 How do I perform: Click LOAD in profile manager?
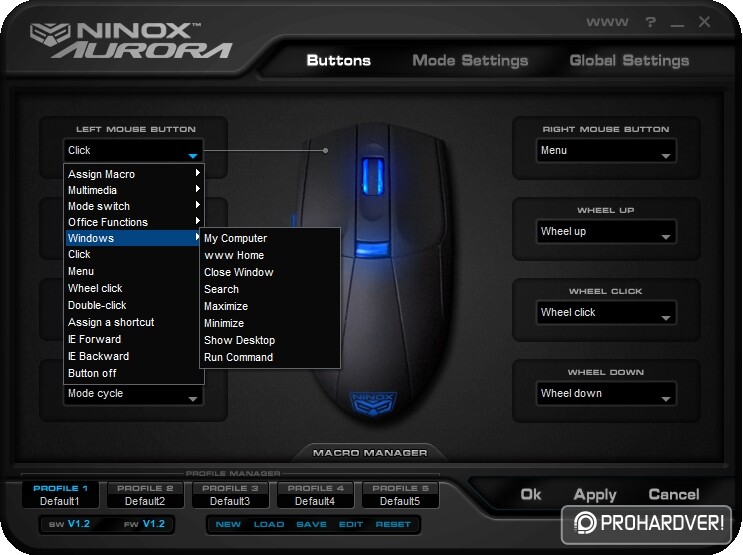tap(269, 525)
